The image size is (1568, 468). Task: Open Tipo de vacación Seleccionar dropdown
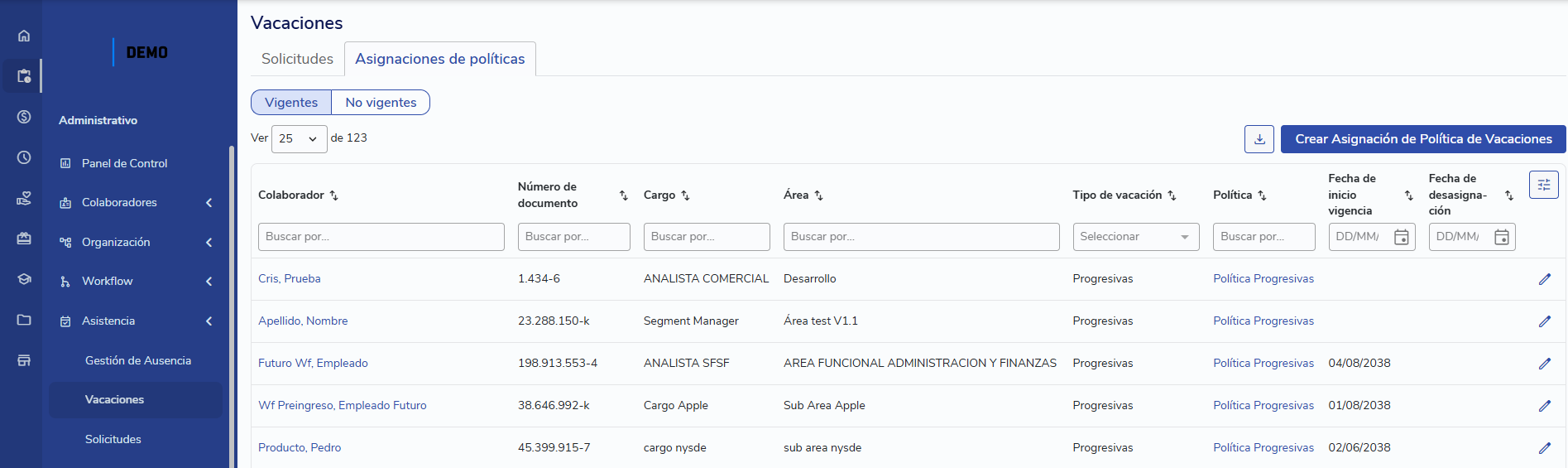(1135, 237)
